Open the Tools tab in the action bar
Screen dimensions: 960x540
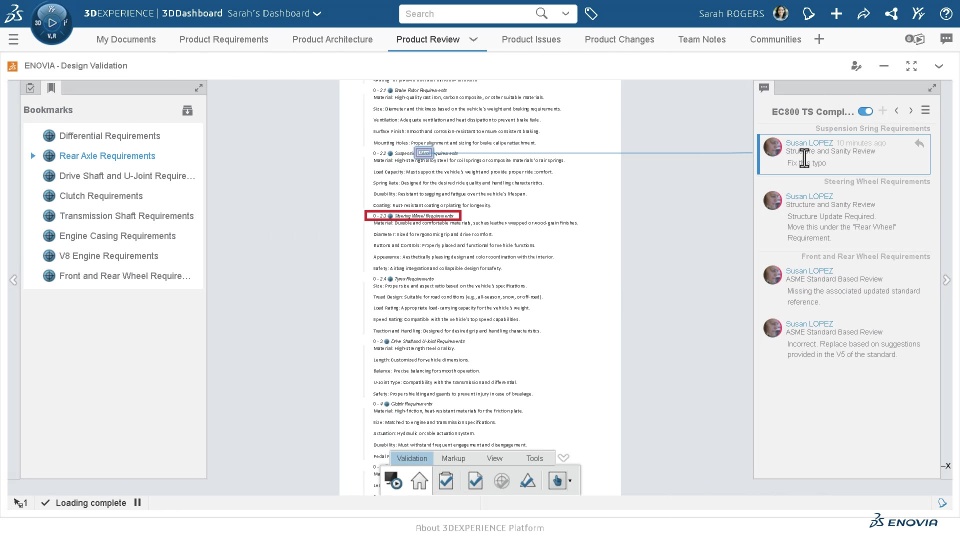[534, 458]
